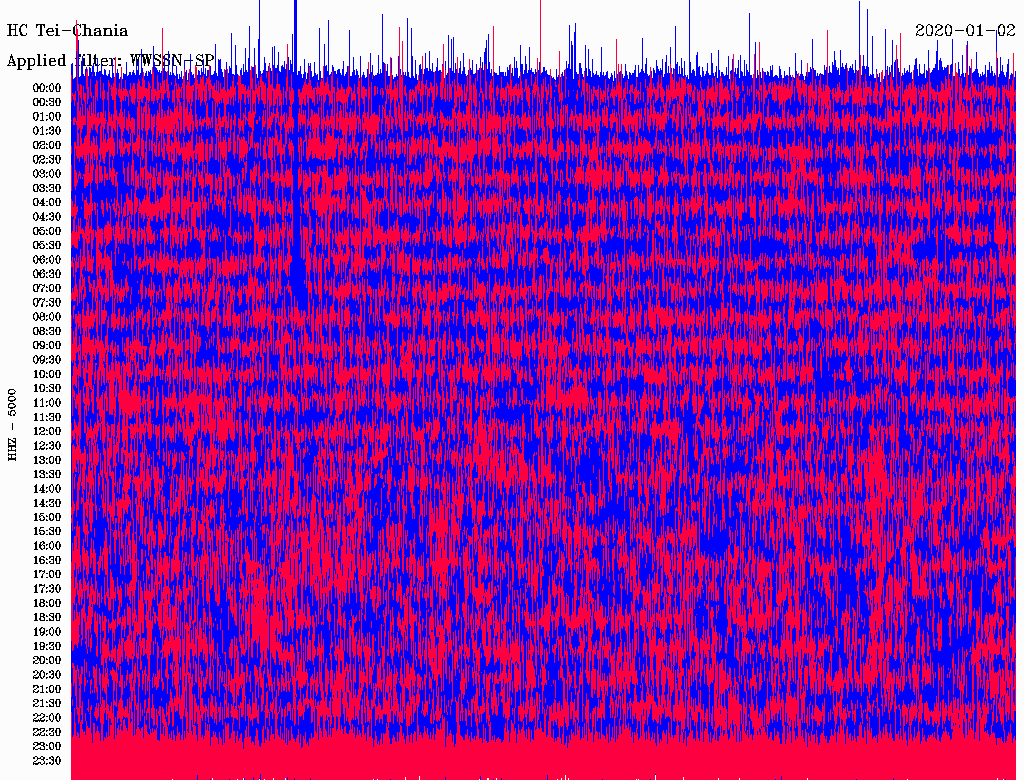Select the 11:30 time label

point(47,417)
